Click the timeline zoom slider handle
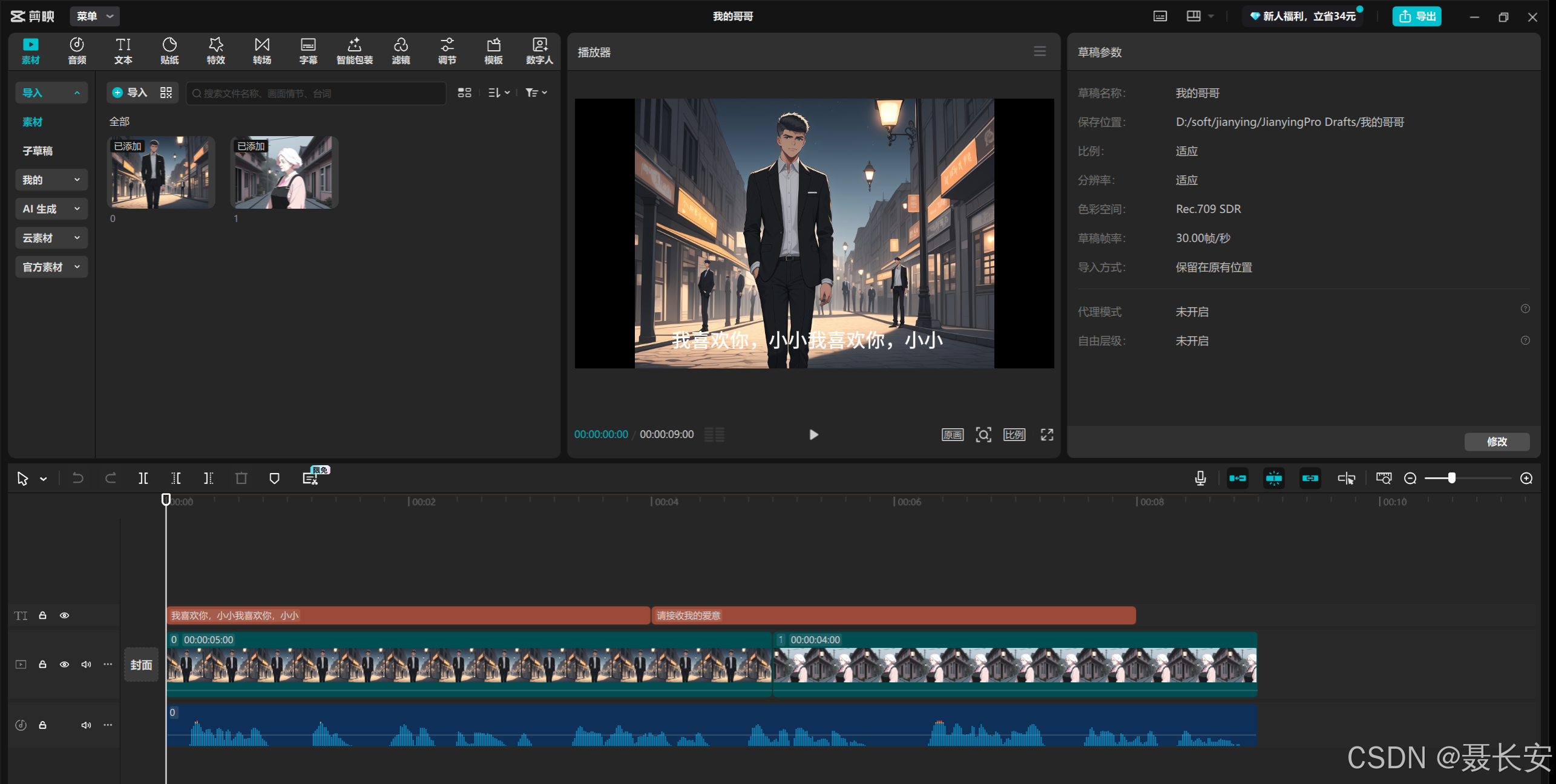The image size is (1556, 784). click(1451, 479)
